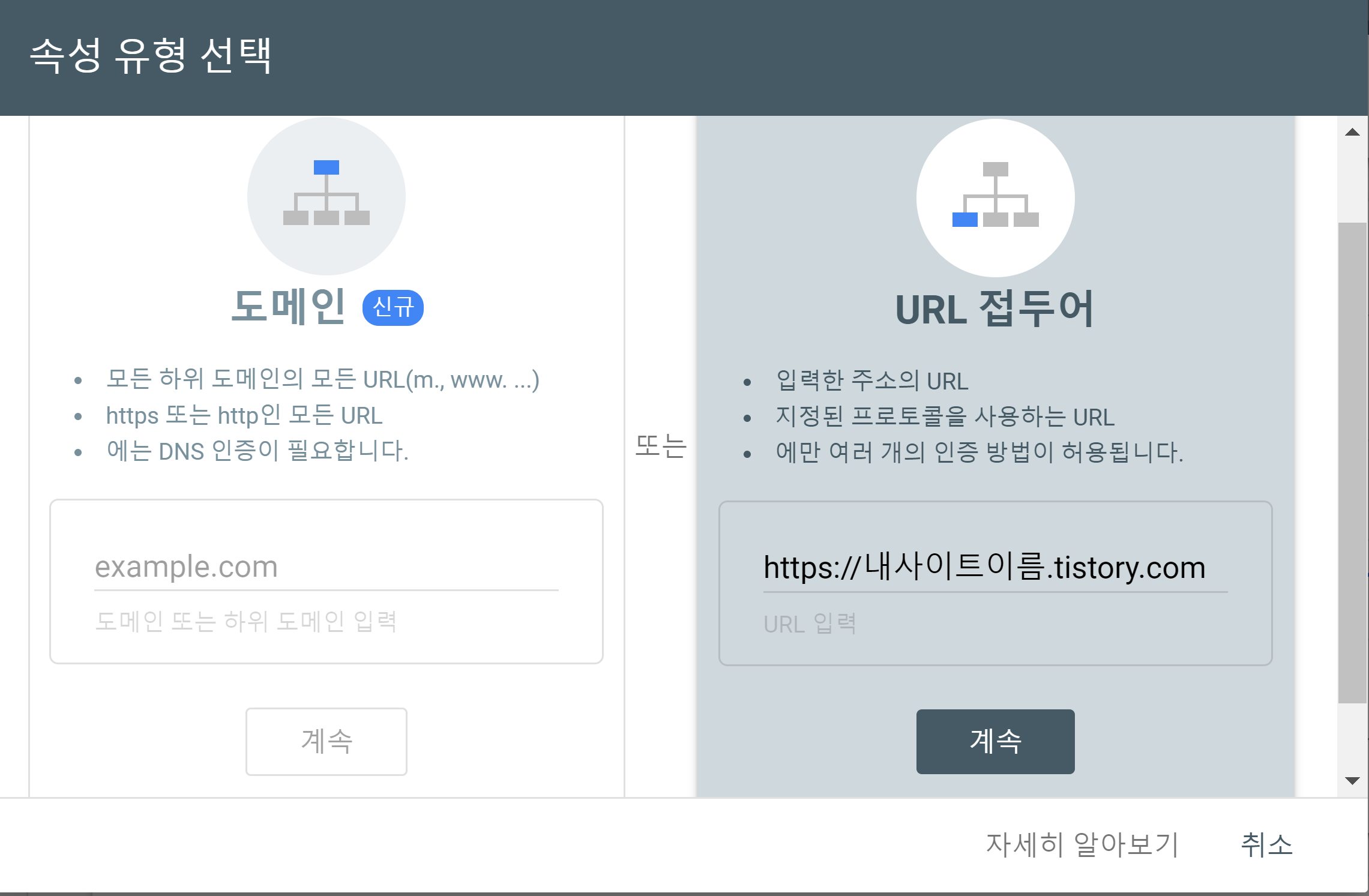Screen dimensions: 1369x896
Task: Click the blue 신규 badge
Action: (393, 307)
